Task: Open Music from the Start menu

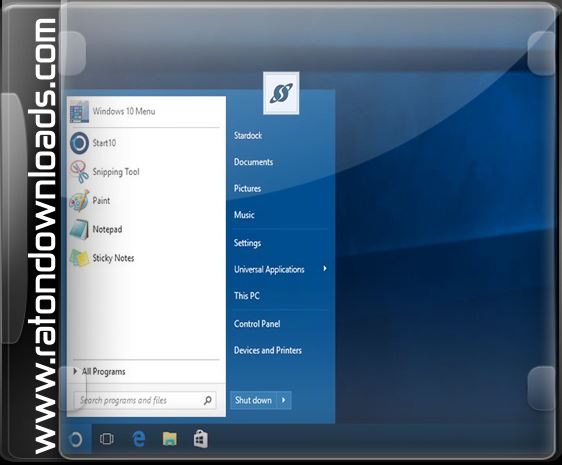Action: 244,215
